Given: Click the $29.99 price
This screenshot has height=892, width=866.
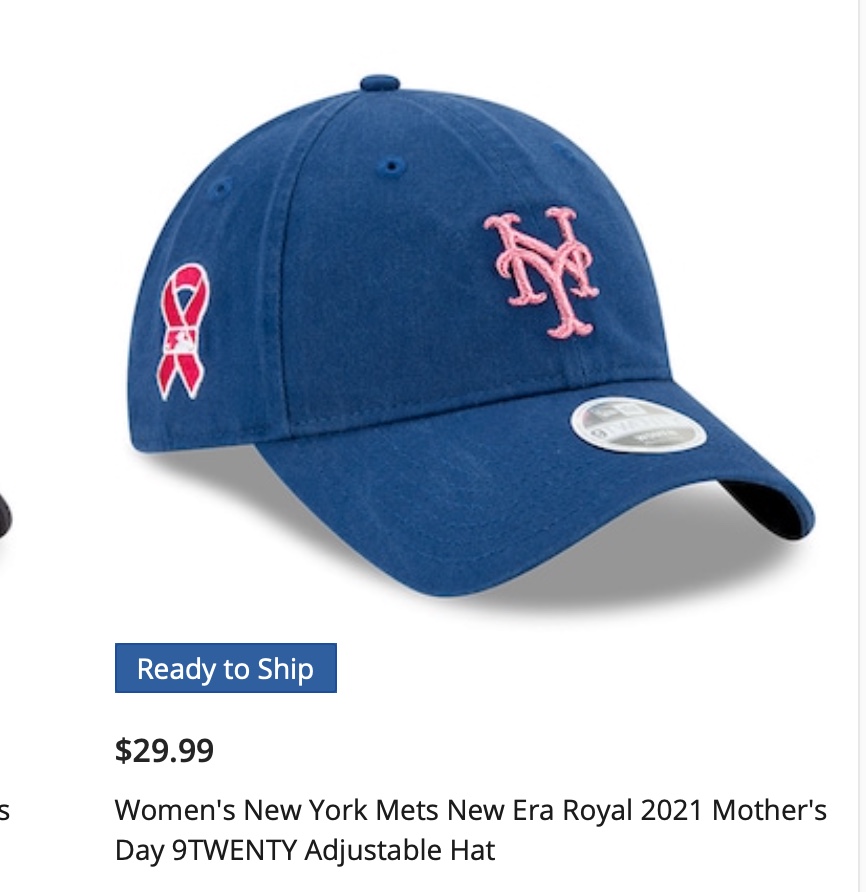Looking at the screenshot, I should [164, 750].
